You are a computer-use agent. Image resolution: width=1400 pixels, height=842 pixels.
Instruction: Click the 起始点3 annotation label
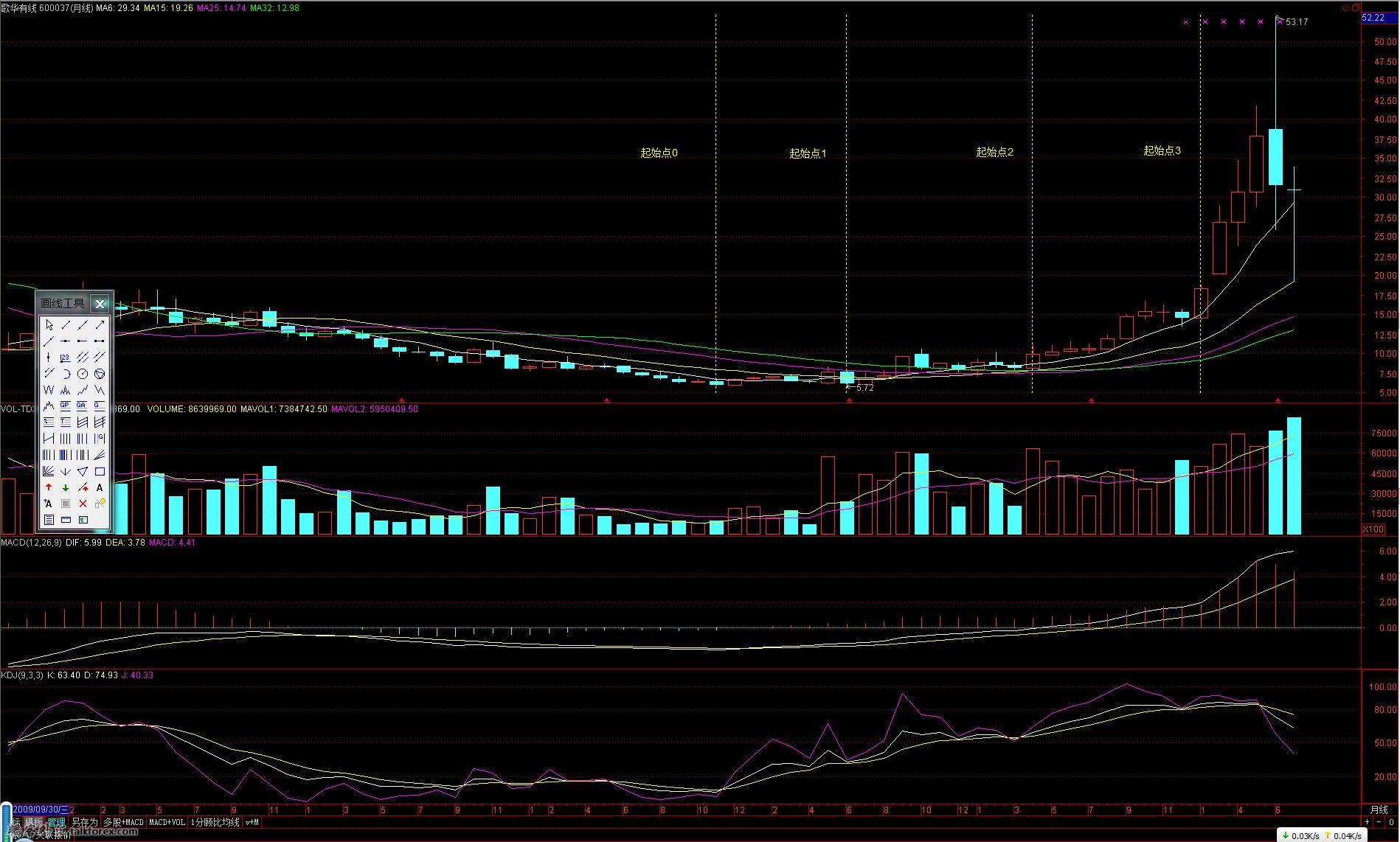pyautogui.click(x=1162, y=150)
